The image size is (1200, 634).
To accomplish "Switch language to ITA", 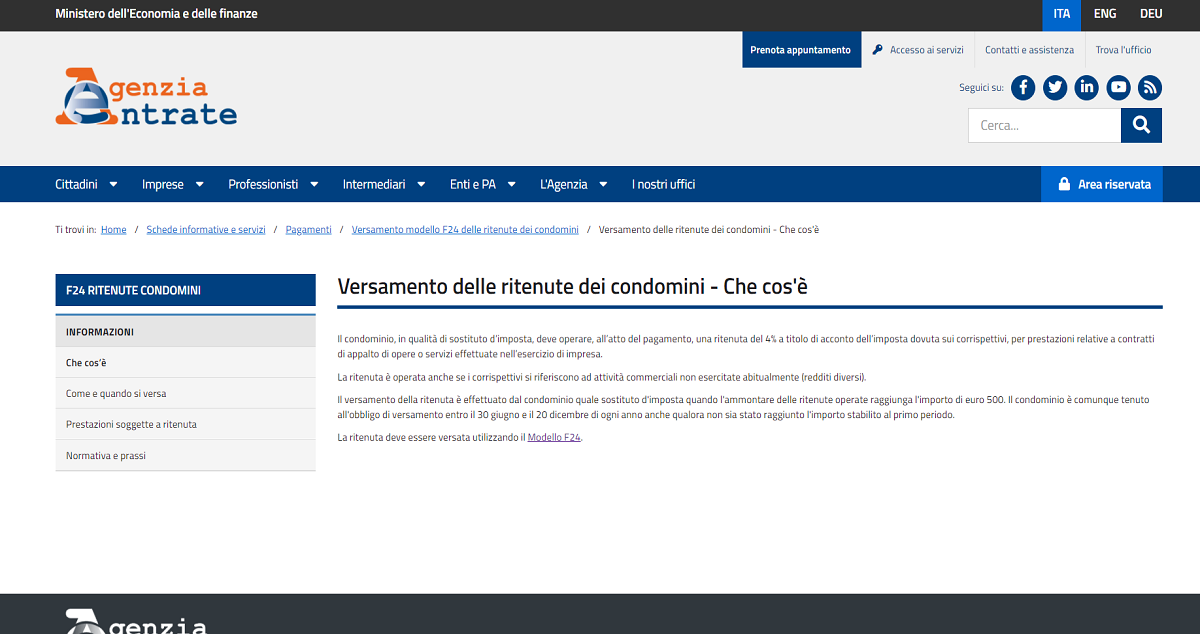I will 1062,14.
